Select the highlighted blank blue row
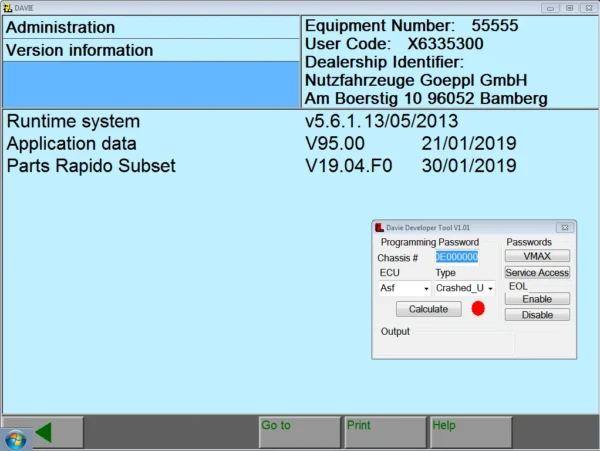Screen dimensions: 600x451 tap(151, 85)
